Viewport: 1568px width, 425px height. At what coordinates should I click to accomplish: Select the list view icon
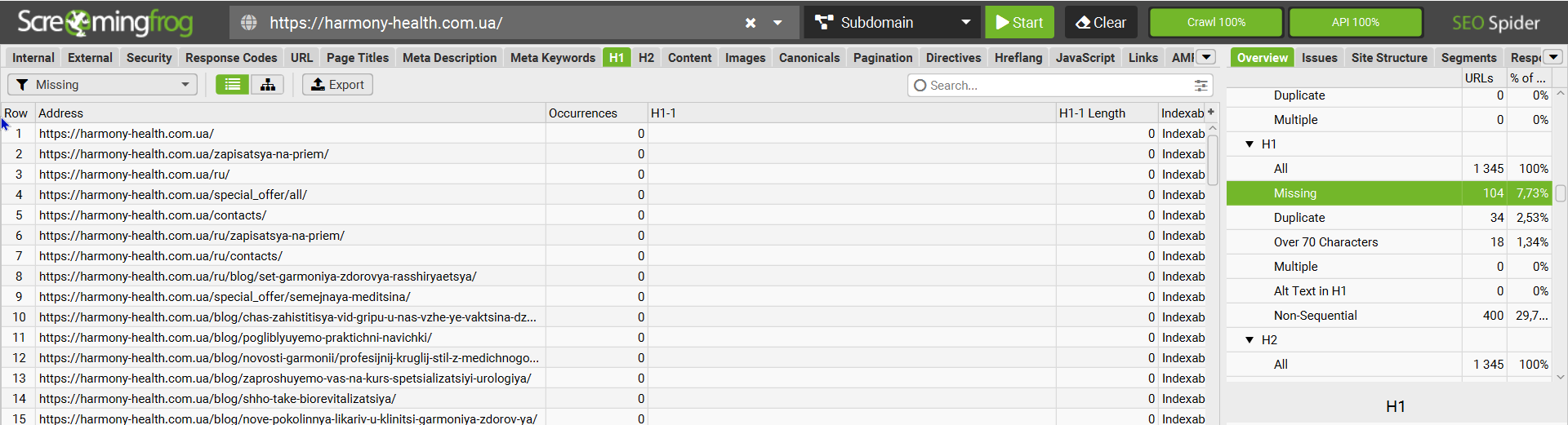[x=233, y=85]
